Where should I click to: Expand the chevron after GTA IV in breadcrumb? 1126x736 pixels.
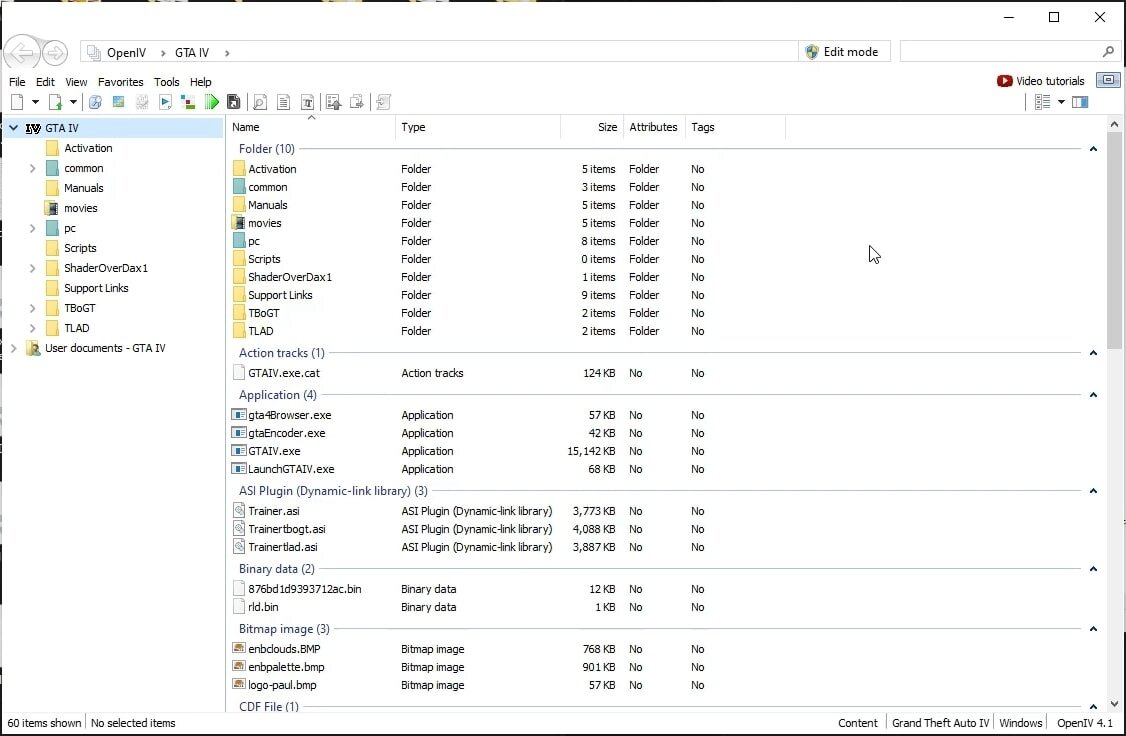click(227, 52)
